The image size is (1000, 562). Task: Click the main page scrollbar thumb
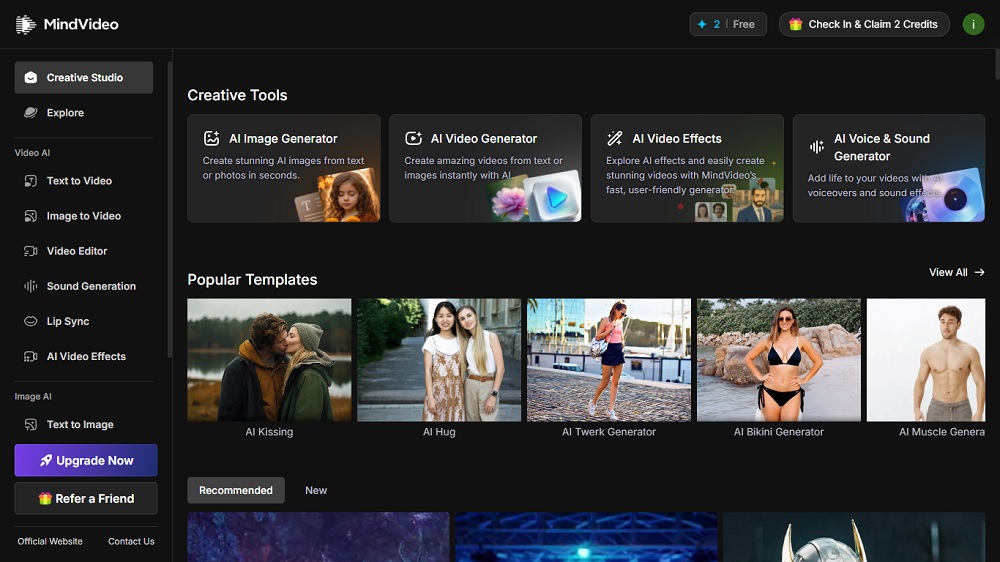pyautogui.click(x=997, y=64)
